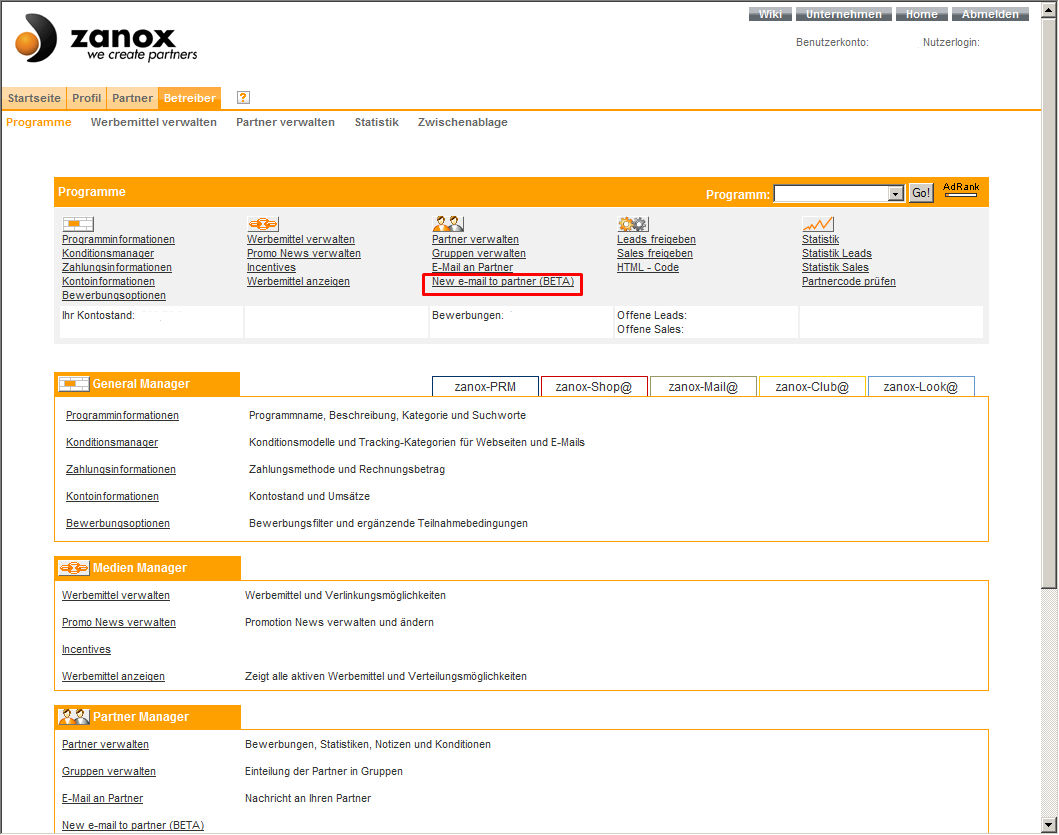Log out with Abmelden

tap(990, 14)
